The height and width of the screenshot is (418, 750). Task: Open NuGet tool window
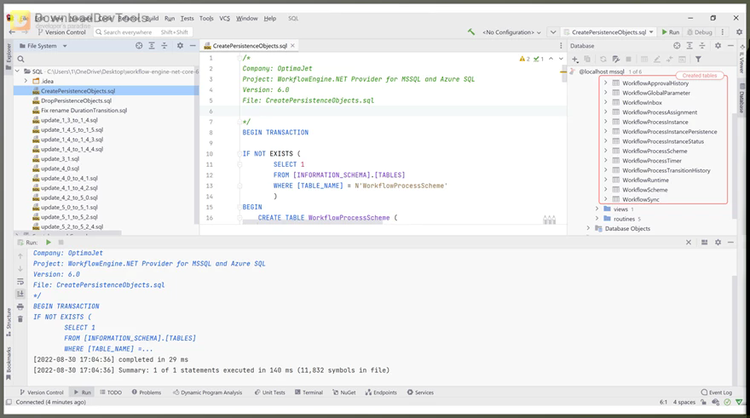[x=344, y=392]
